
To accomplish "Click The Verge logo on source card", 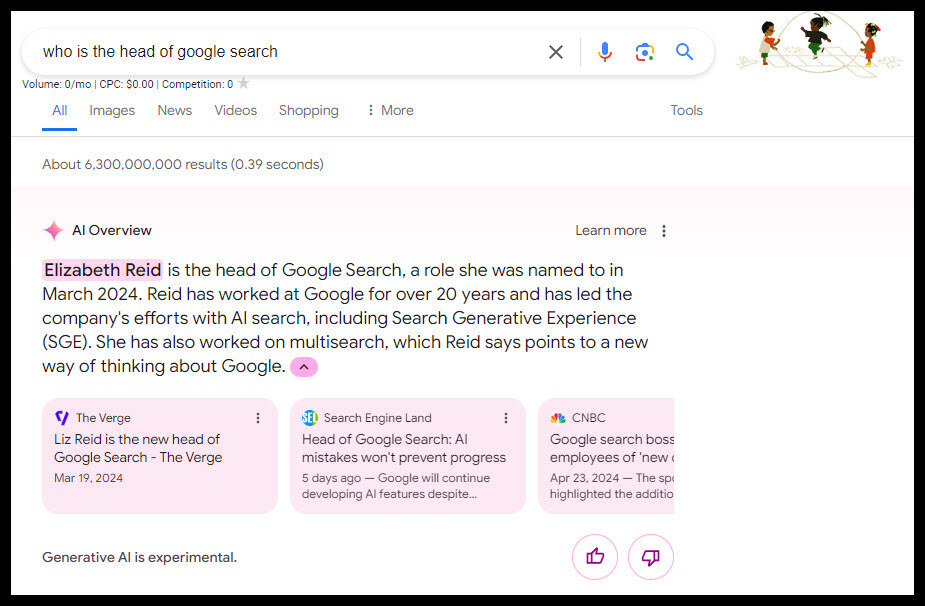I will tap(61, 418).
